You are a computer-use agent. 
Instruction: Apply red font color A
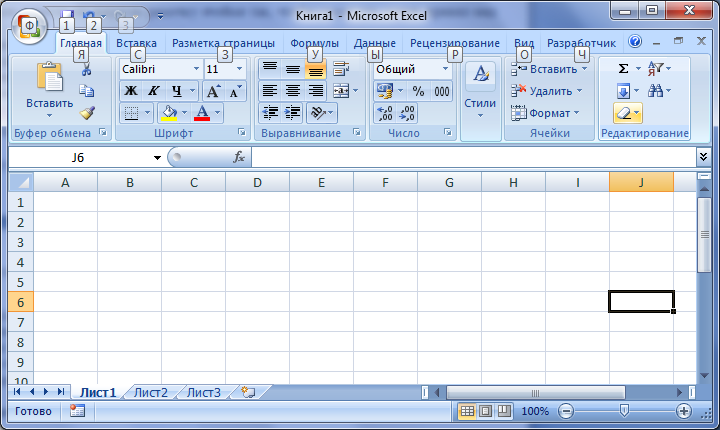pyautogui.click(x=202, y=113)
